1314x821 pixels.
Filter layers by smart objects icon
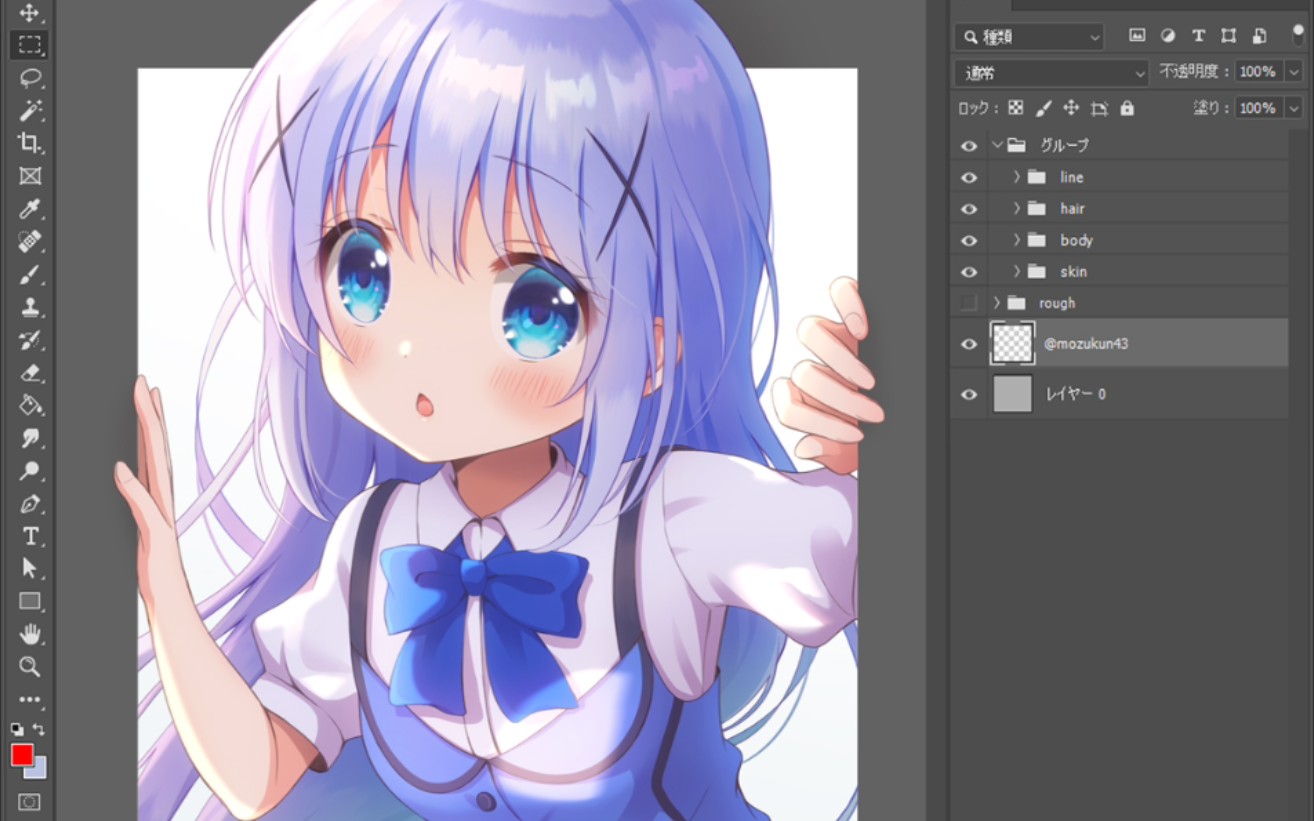pyautogui.click(x=1259, y=36)
